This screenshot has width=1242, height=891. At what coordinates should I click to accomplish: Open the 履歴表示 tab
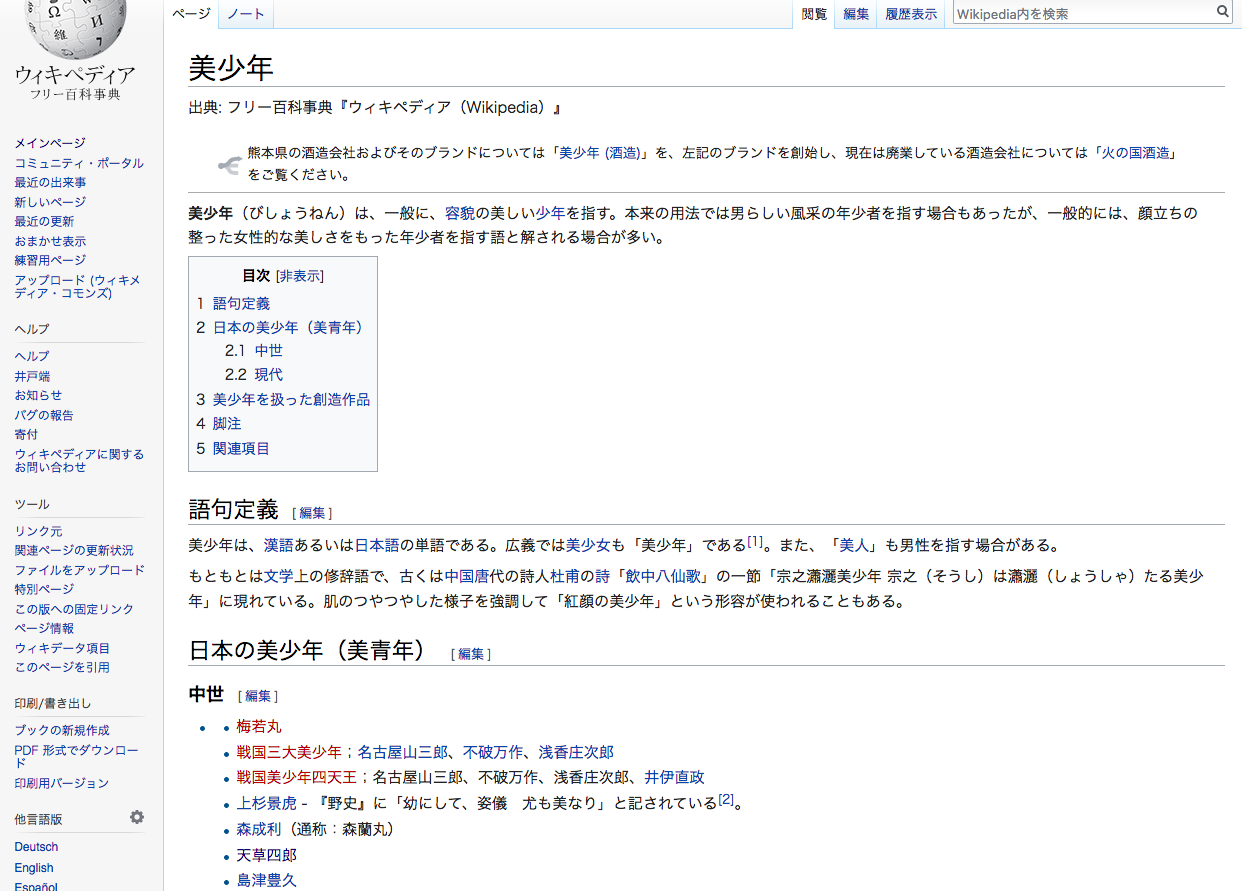pyautogui.click(x=910, y=14)
